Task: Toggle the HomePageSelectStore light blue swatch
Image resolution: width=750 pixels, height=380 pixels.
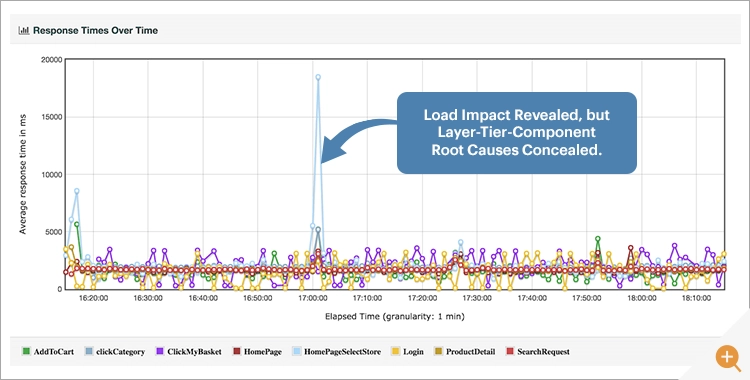Action: click(x=297, y=351)
